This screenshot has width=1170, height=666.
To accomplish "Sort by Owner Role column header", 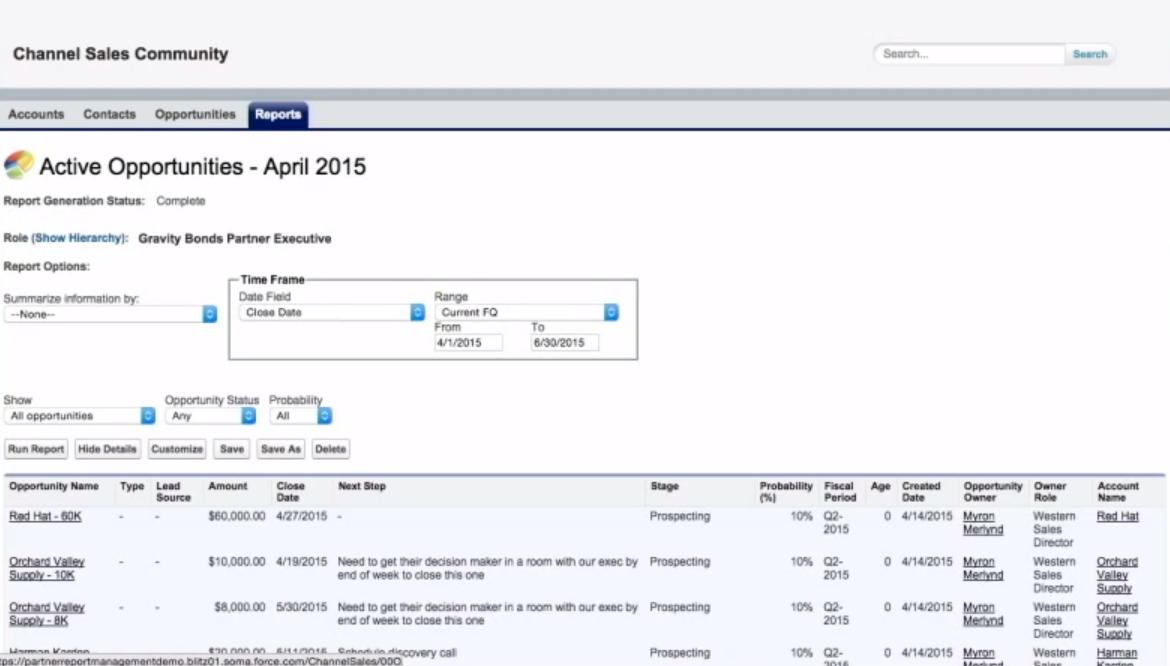I will coord(1050,491).
